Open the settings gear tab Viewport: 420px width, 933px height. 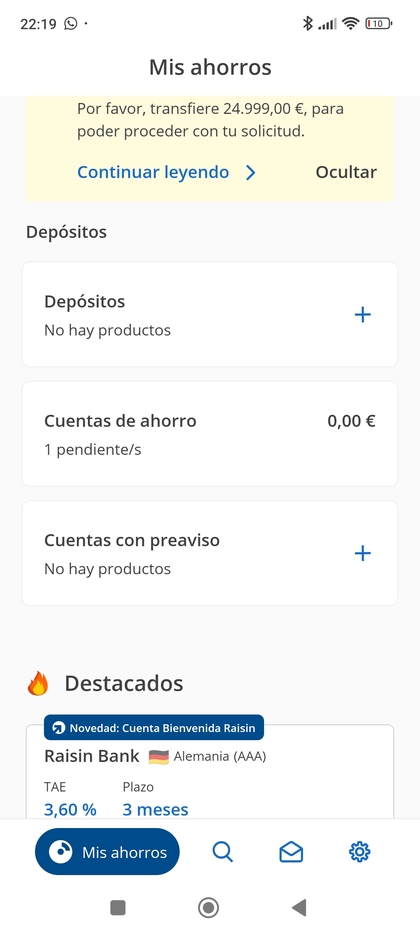click(359, 852)
